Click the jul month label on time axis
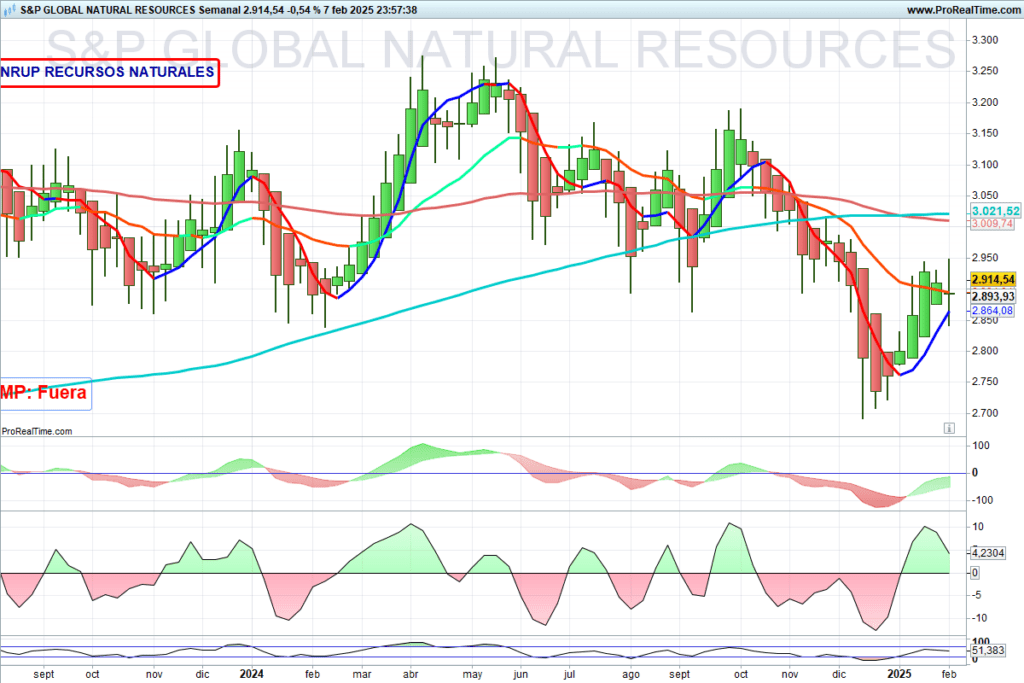The height and width of the screenshot is (683, 1024). click(569, 674)
